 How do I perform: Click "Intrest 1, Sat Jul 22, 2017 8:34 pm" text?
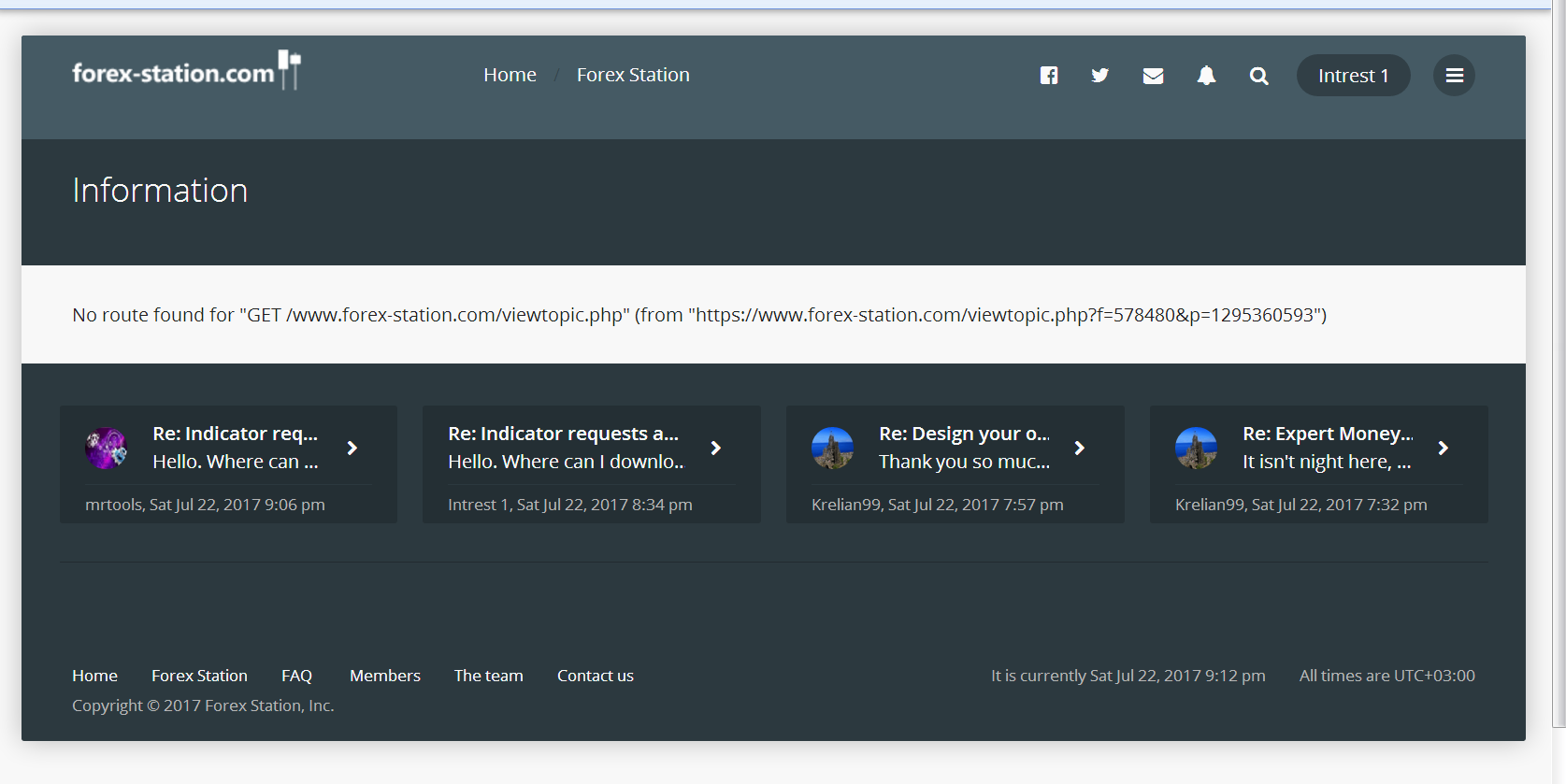point(570,505)
